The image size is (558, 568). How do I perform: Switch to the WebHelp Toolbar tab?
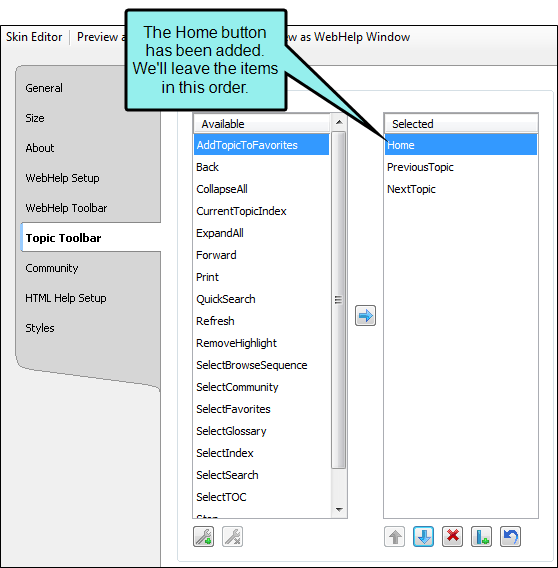[x=66, y=208]
